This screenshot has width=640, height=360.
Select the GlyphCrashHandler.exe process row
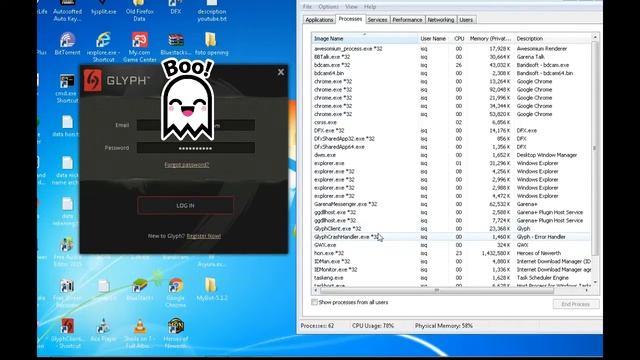(x=451, y=237)
